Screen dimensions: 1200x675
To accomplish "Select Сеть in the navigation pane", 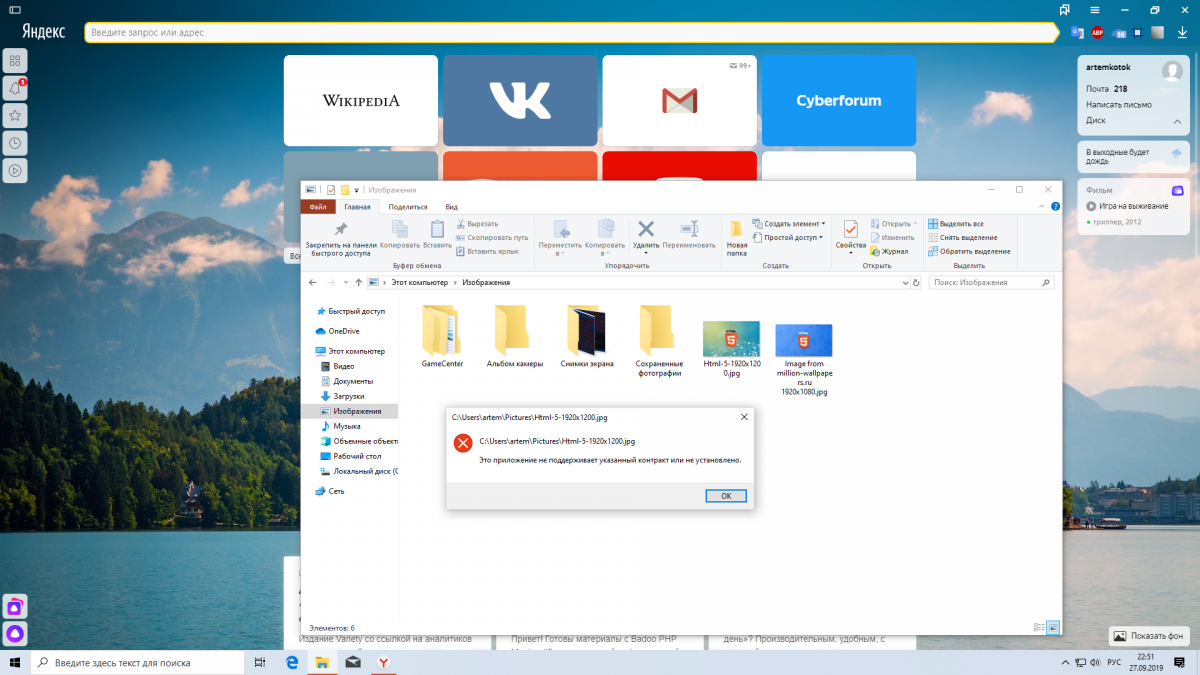I will click(330, 491).
